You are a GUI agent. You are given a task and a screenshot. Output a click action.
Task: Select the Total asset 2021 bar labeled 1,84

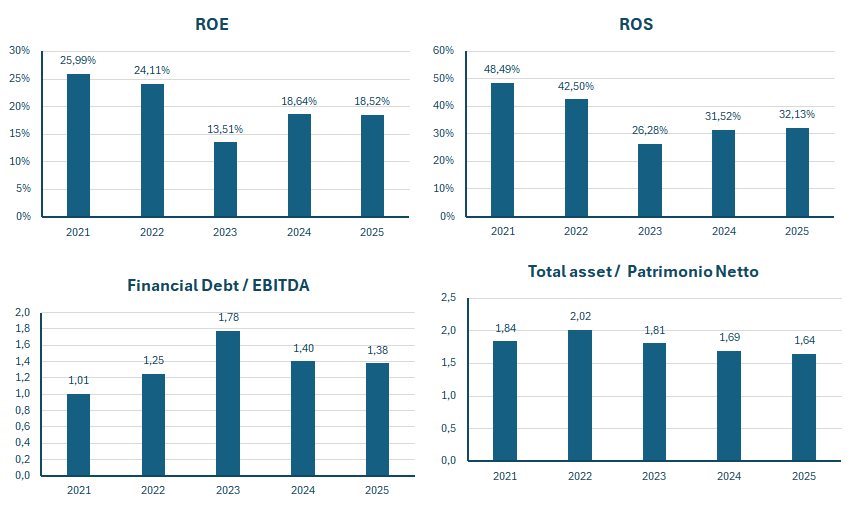click(x=505, y=401)
